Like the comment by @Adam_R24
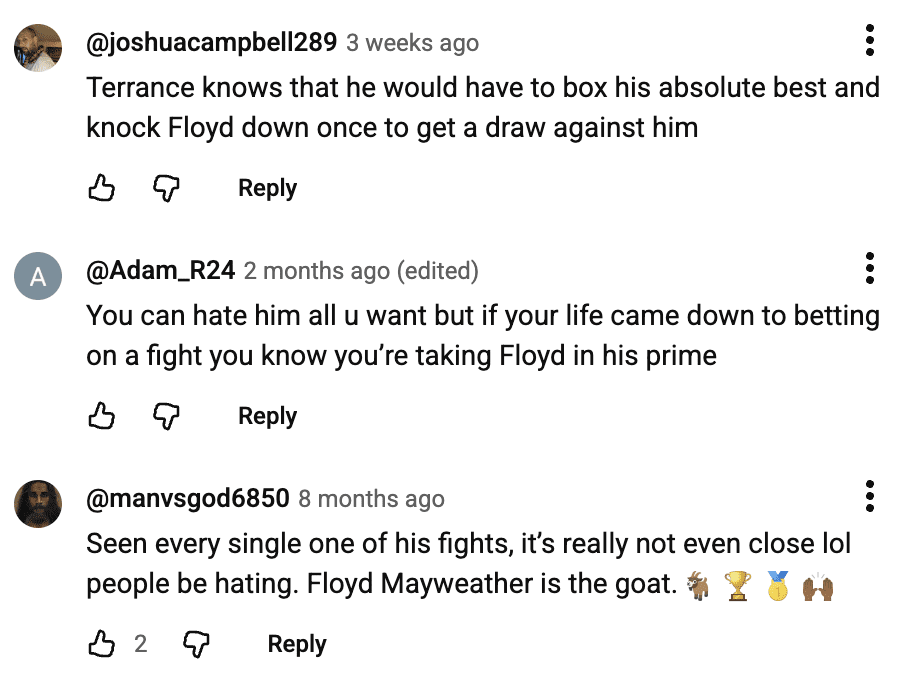This screenshot has height=686, width=916. [x=102, y=416]
